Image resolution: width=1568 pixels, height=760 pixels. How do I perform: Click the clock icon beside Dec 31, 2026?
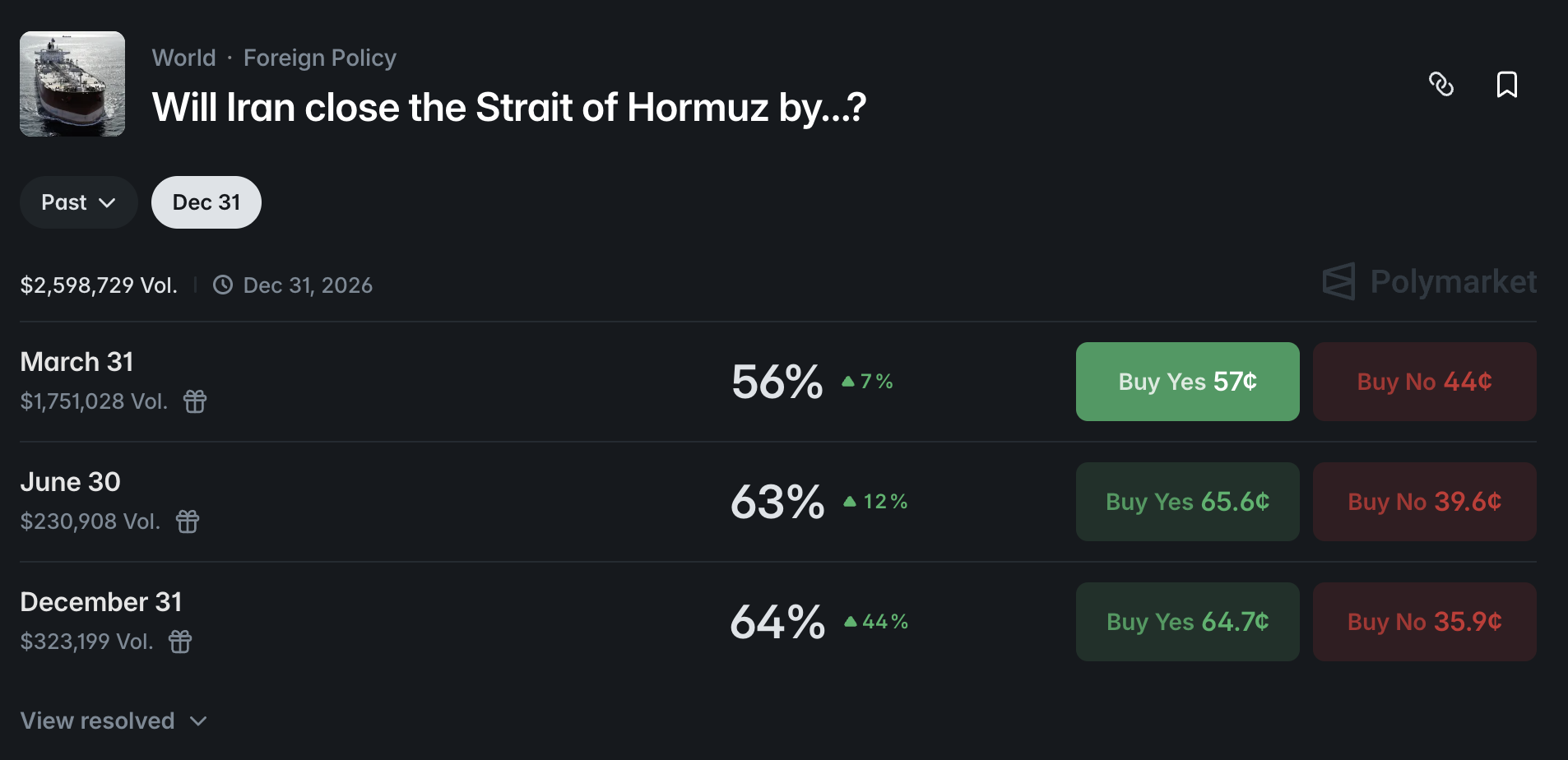click(x=223, y=285)
